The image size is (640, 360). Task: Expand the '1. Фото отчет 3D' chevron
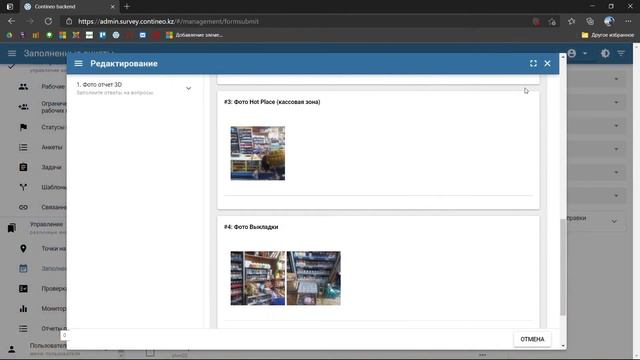coord(189,88)
